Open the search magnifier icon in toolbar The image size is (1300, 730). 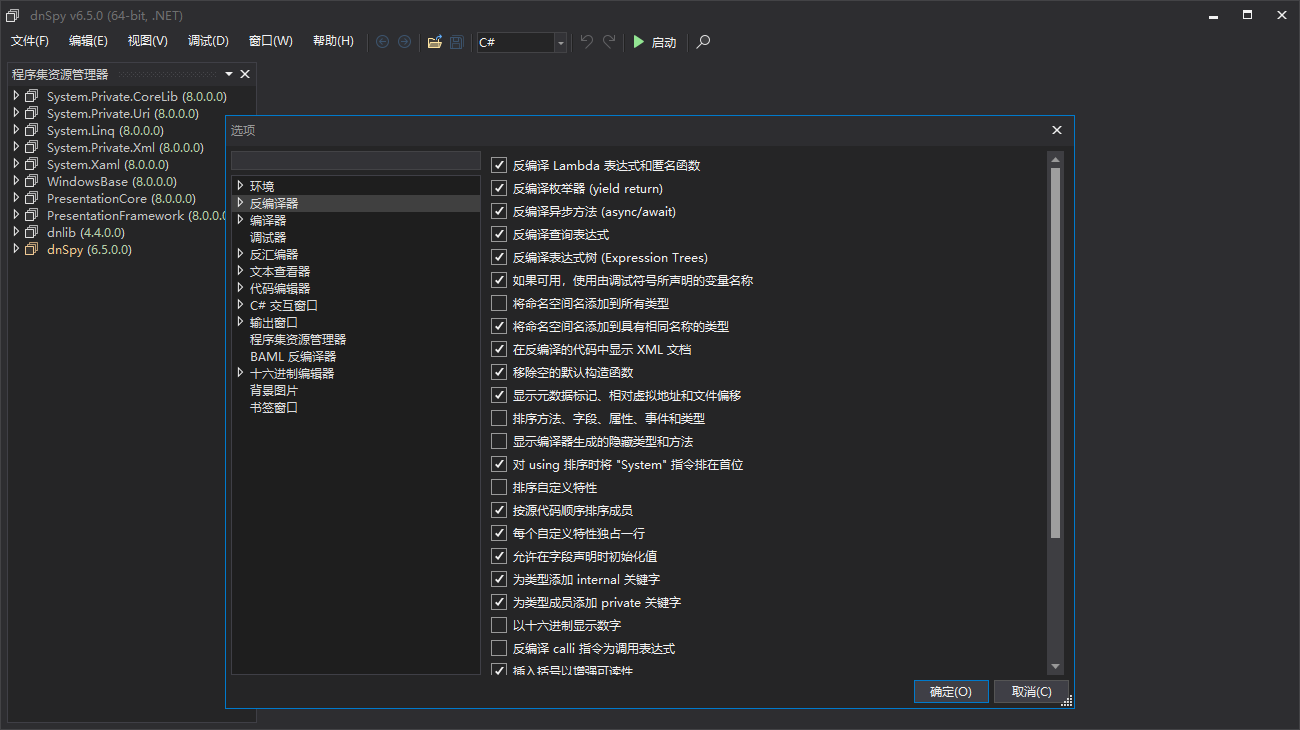702,42
